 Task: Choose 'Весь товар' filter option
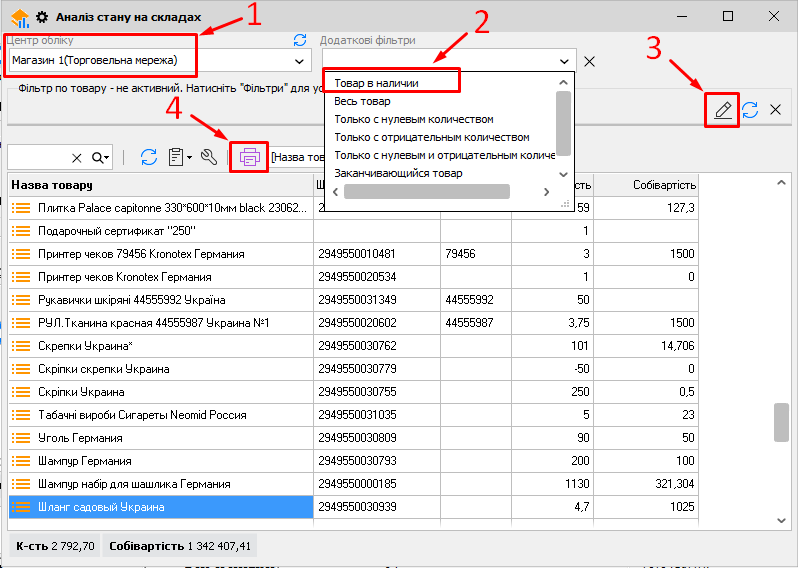(362, 101)
